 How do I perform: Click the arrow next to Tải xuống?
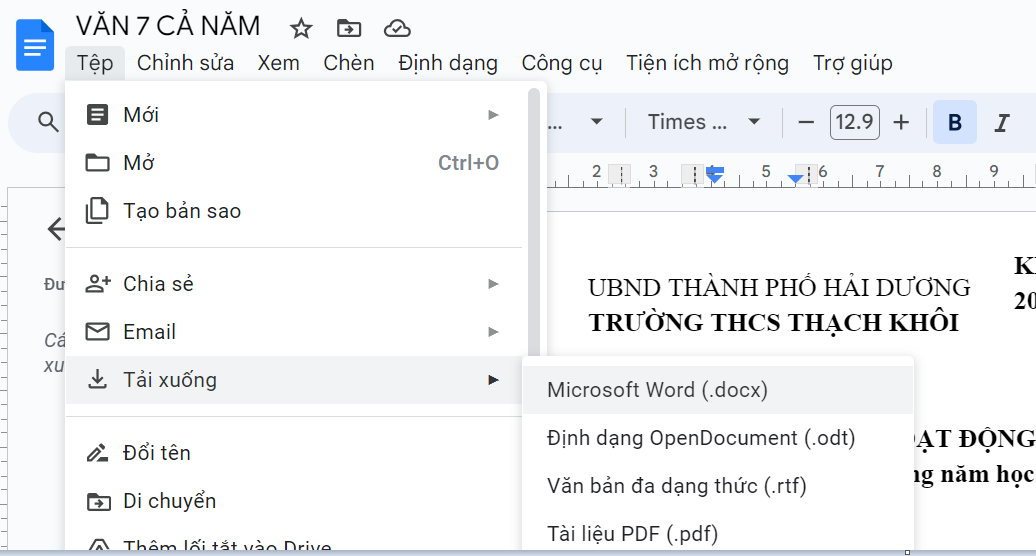493,380
